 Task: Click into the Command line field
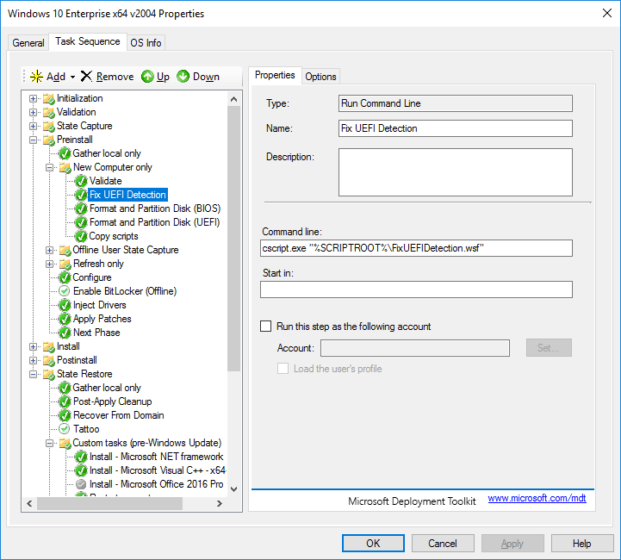point(416,248)
